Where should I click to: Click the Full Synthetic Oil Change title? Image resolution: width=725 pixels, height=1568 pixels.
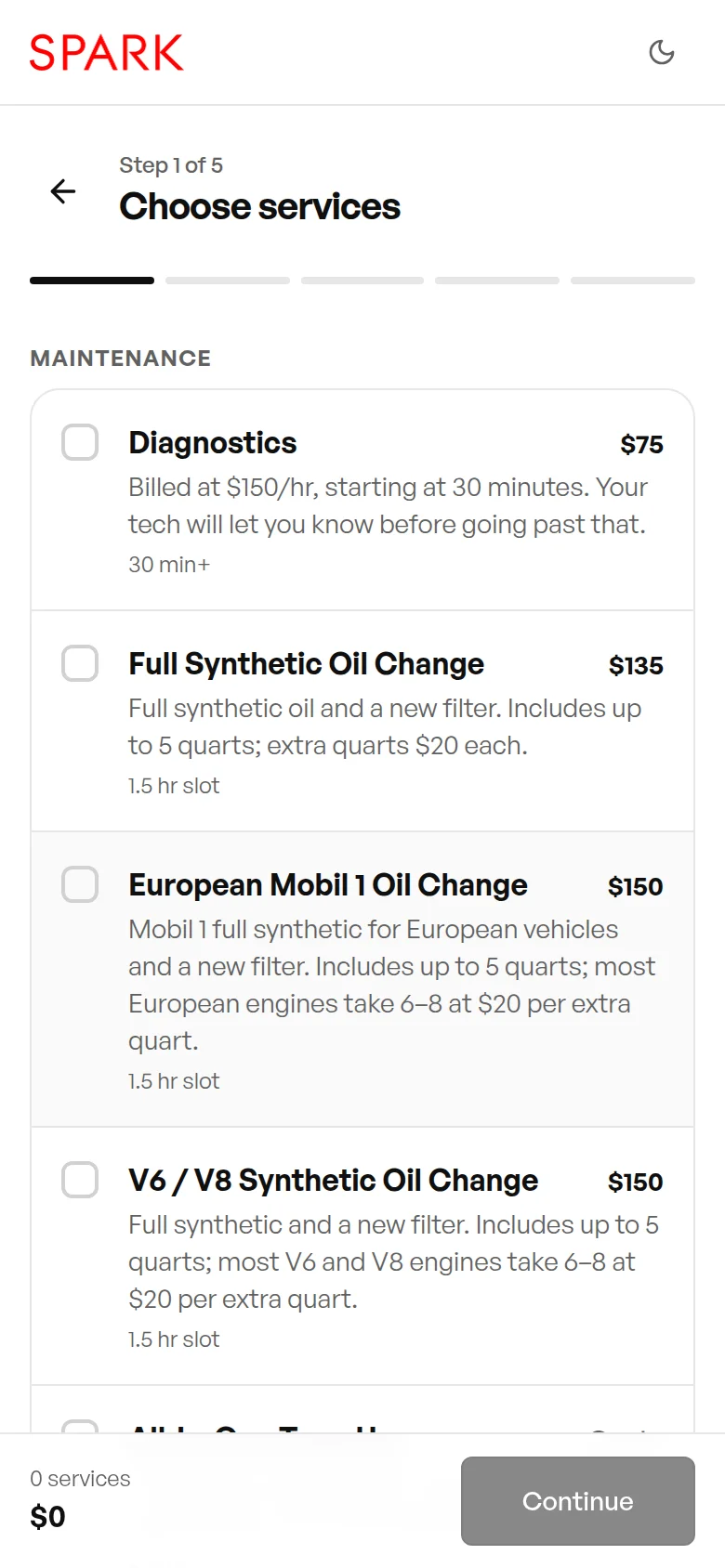coord(307,664)
